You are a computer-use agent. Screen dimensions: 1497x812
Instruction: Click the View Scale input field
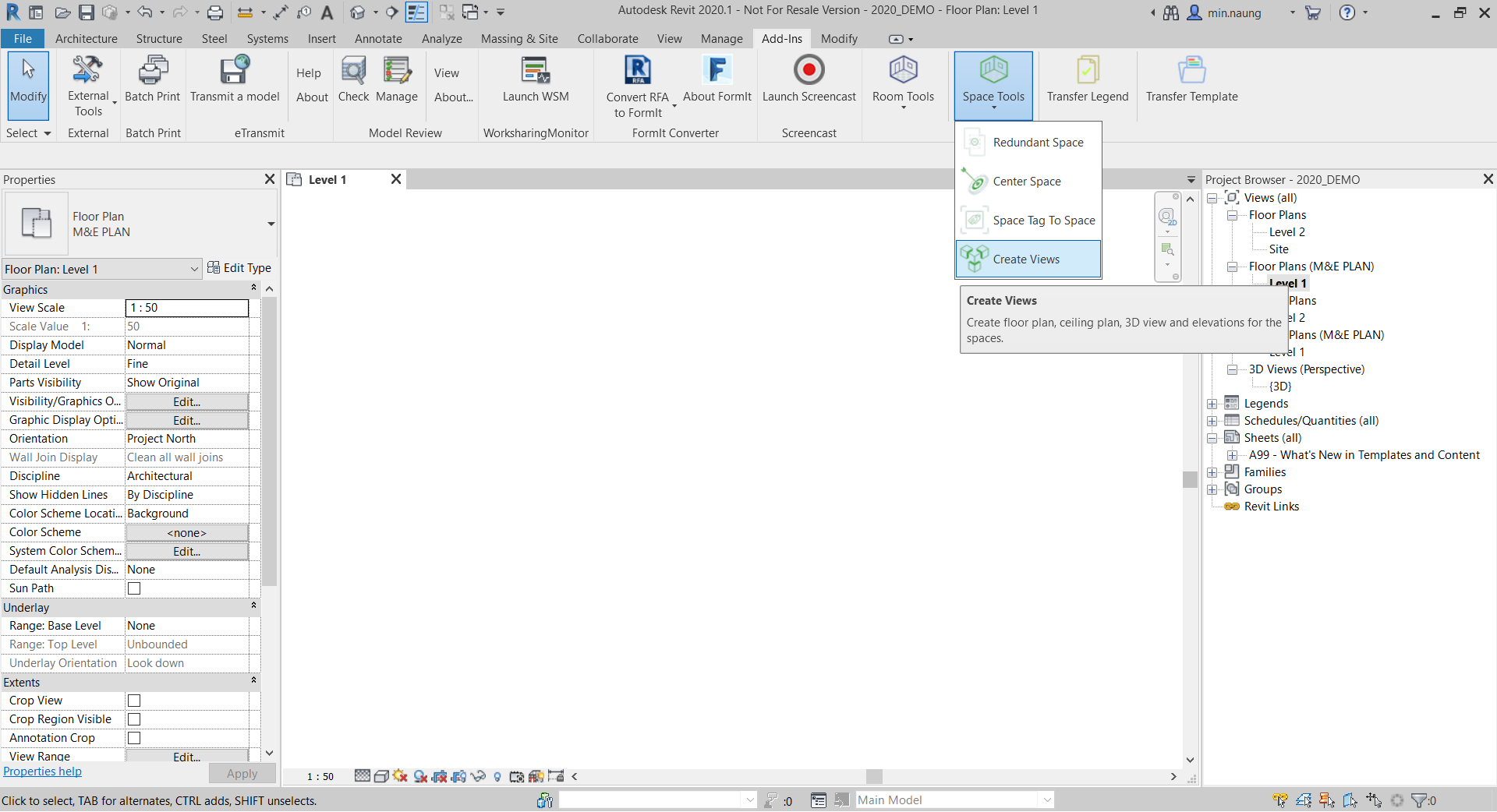tap(187, 308)
